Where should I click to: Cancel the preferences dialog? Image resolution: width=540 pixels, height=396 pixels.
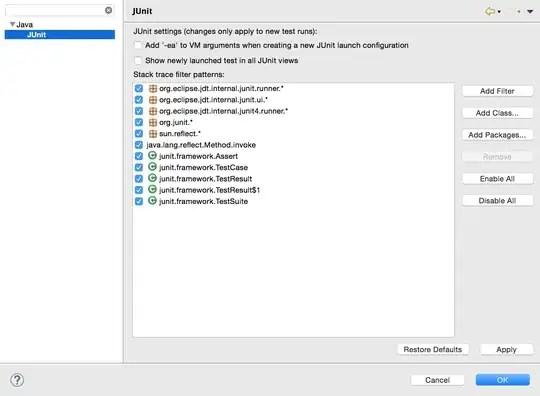coord(437,380)
